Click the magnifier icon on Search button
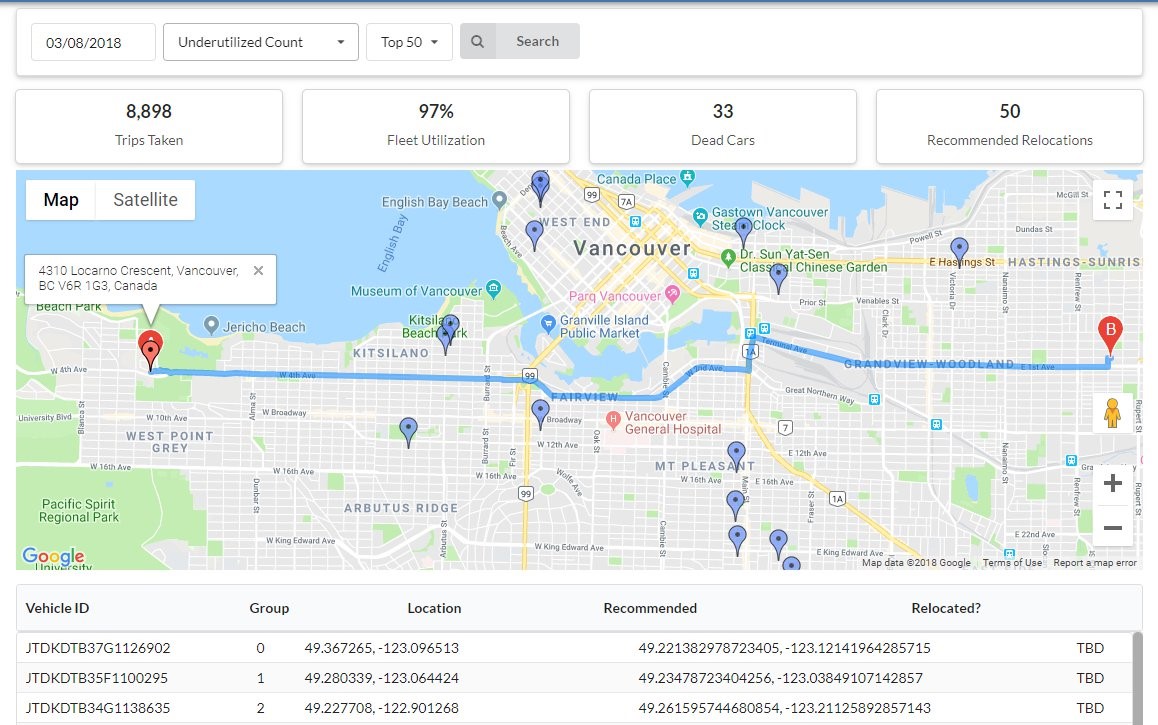Screen dimensions: 1158x725 pyautogui.click(x=478, y=41)
